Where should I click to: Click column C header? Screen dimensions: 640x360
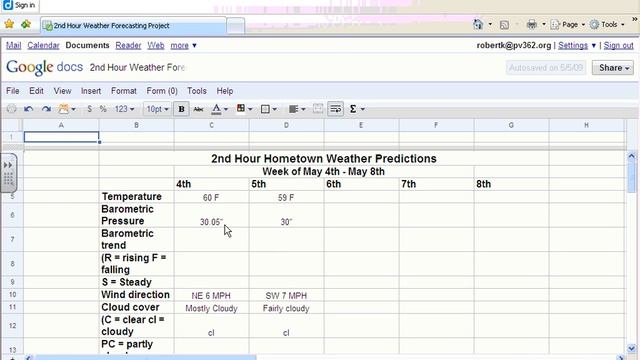point(211,125)
